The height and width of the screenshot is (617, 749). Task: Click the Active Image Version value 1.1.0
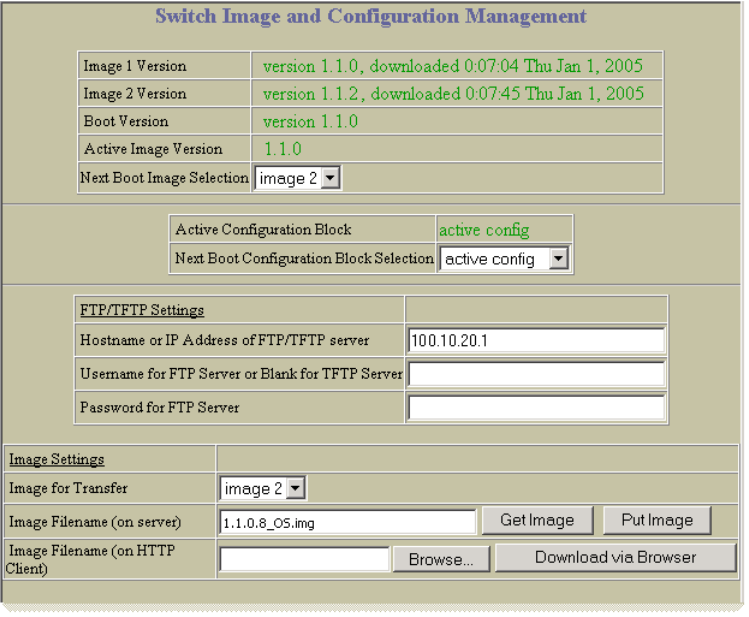click(x=283, y=149)
